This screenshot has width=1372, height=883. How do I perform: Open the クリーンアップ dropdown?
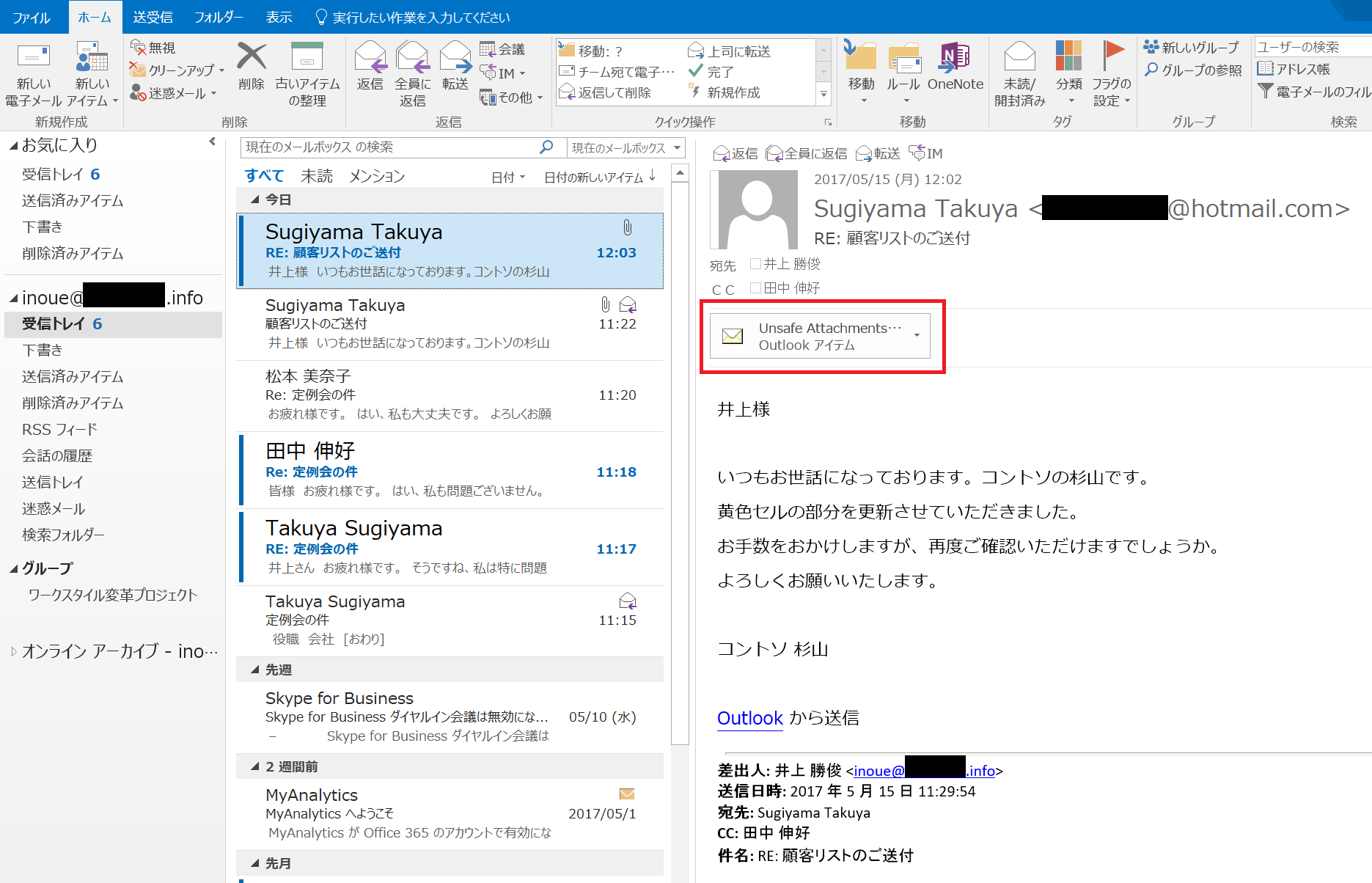pos(222,70)
